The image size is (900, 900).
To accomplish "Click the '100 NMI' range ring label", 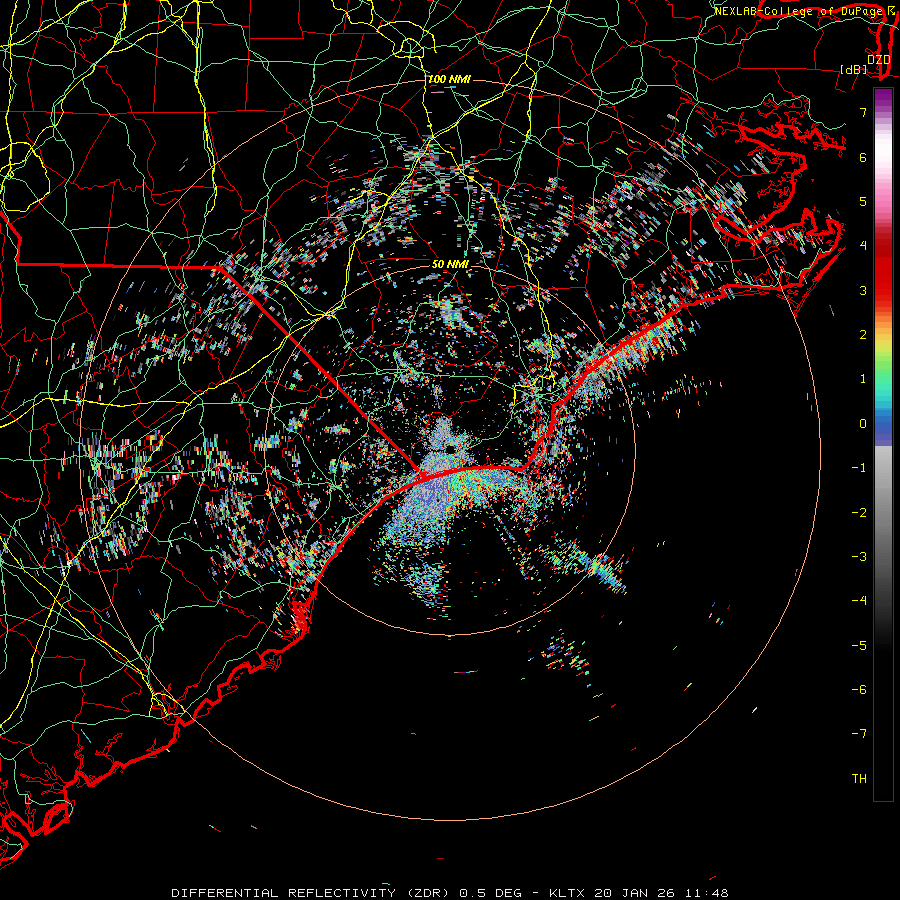I will click(x=449, y=79).
